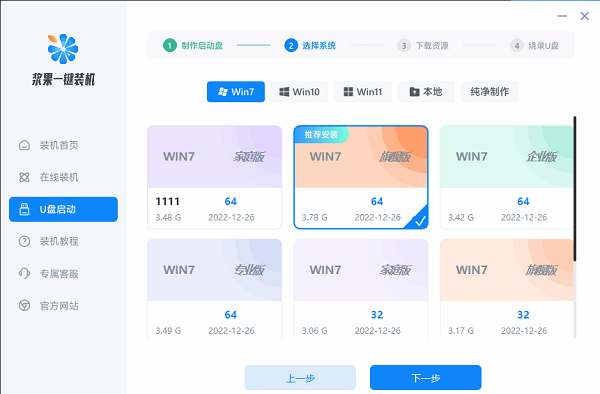This screenshot has height=394, width=600.
Task: Select WIN7 家庭版 32-bit 3.06 G card
Action: (361, 289)
